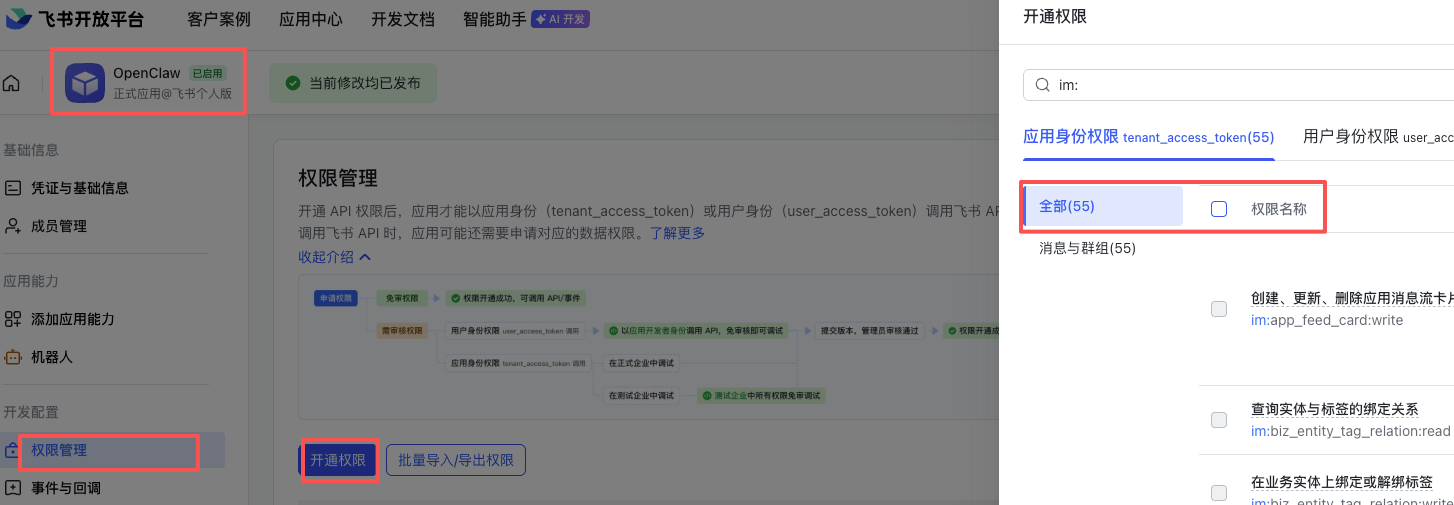This screenshot has height=505, width=1454.
Task: Click 权限管理 sidebar lock icon
Action: point(13,451)
